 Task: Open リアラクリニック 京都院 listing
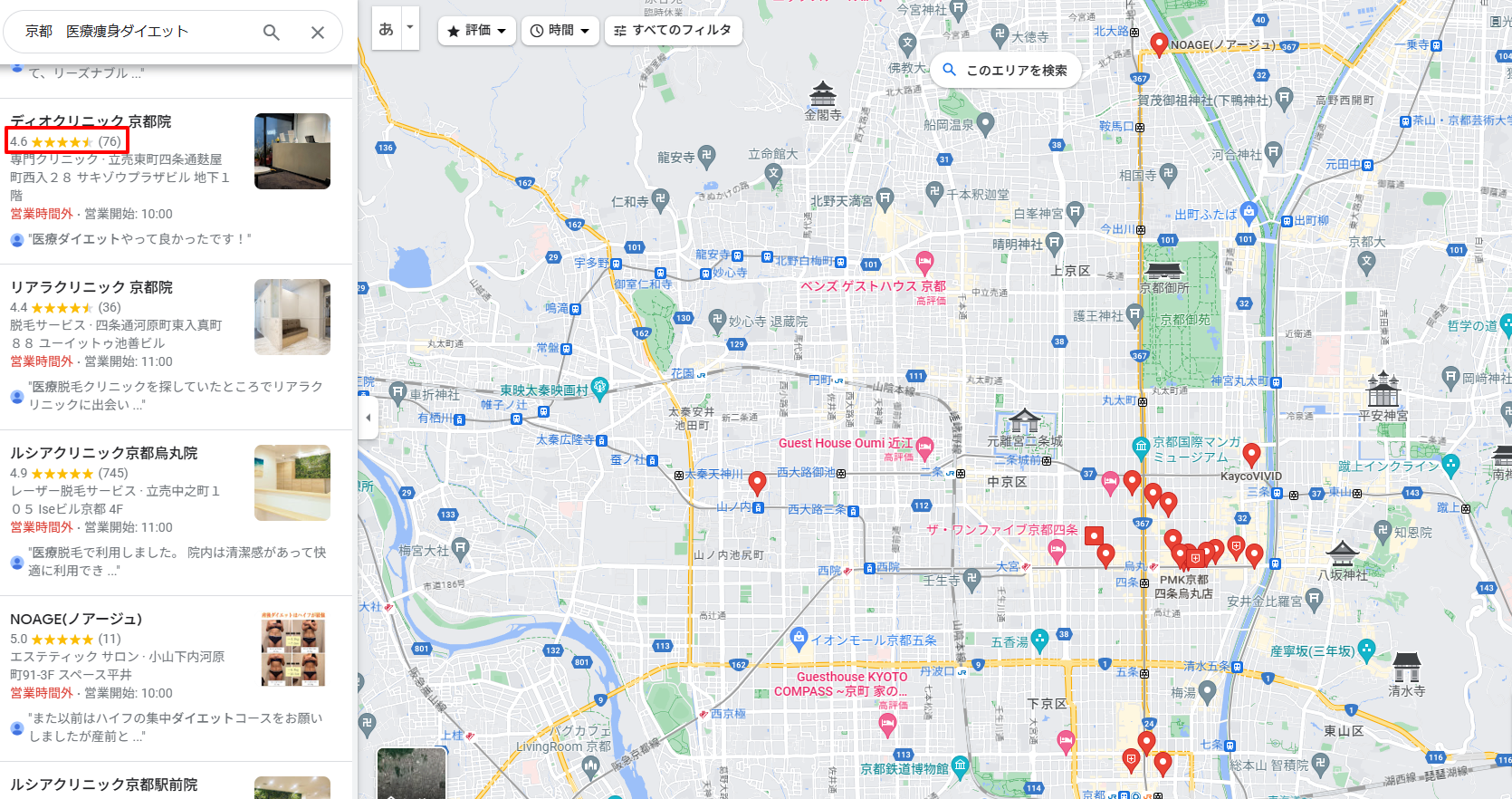pos(91,287)
